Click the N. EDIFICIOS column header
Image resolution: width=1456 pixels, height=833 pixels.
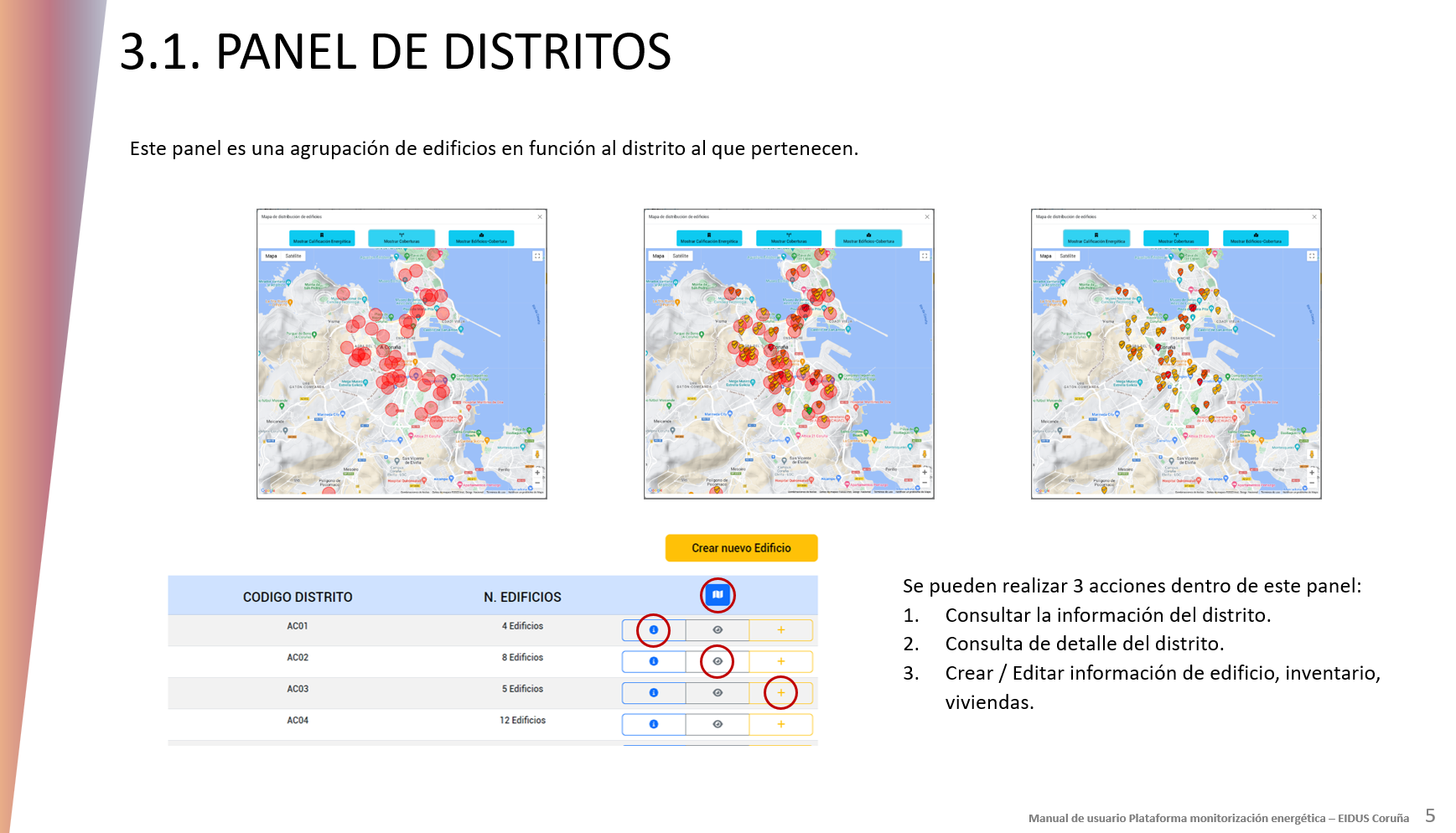[x=522, y=598]
